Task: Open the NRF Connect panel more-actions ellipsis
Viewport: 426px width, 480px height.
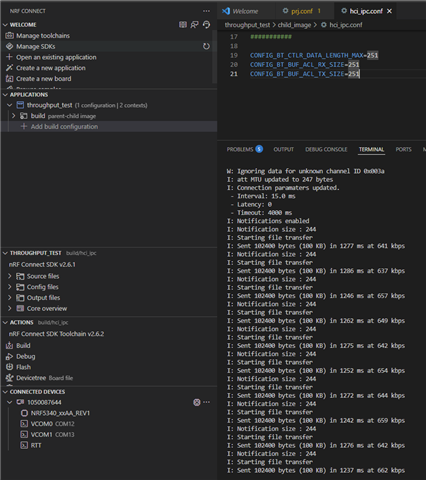Action: [x=206, y=11]
